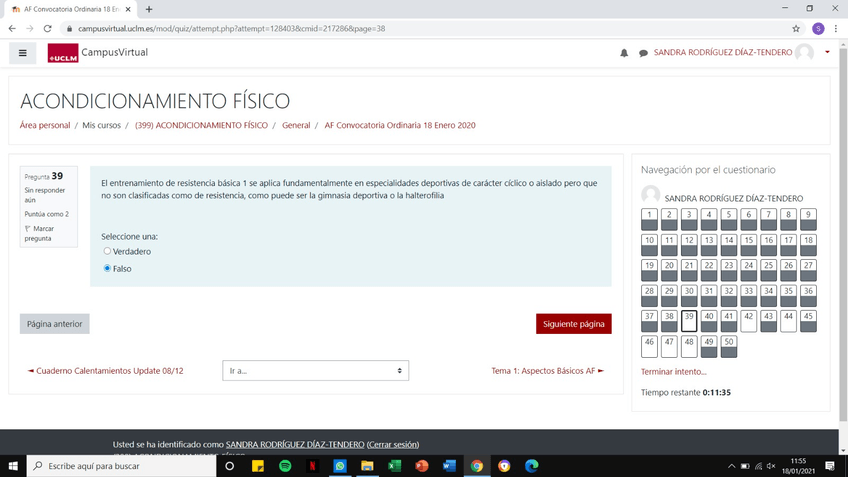Viewport: 848px width, 477px height.
Task: Open Spotify from taskbar
Action: click(285, 466)
